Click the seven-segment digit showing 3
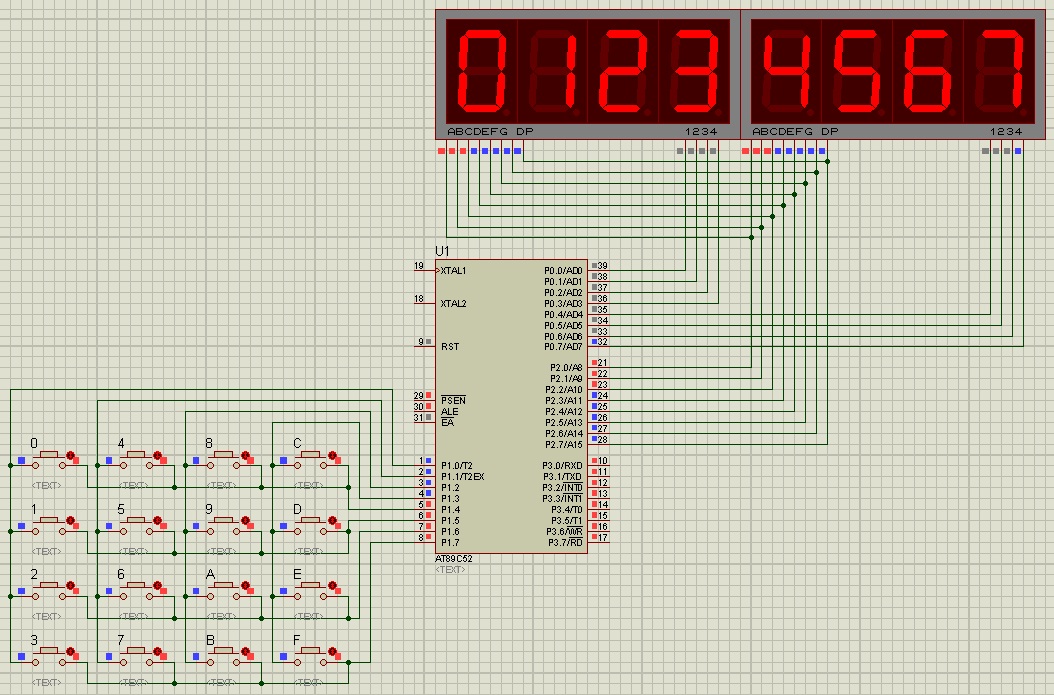The image size is (1054, 695). (x=695, y=70)
